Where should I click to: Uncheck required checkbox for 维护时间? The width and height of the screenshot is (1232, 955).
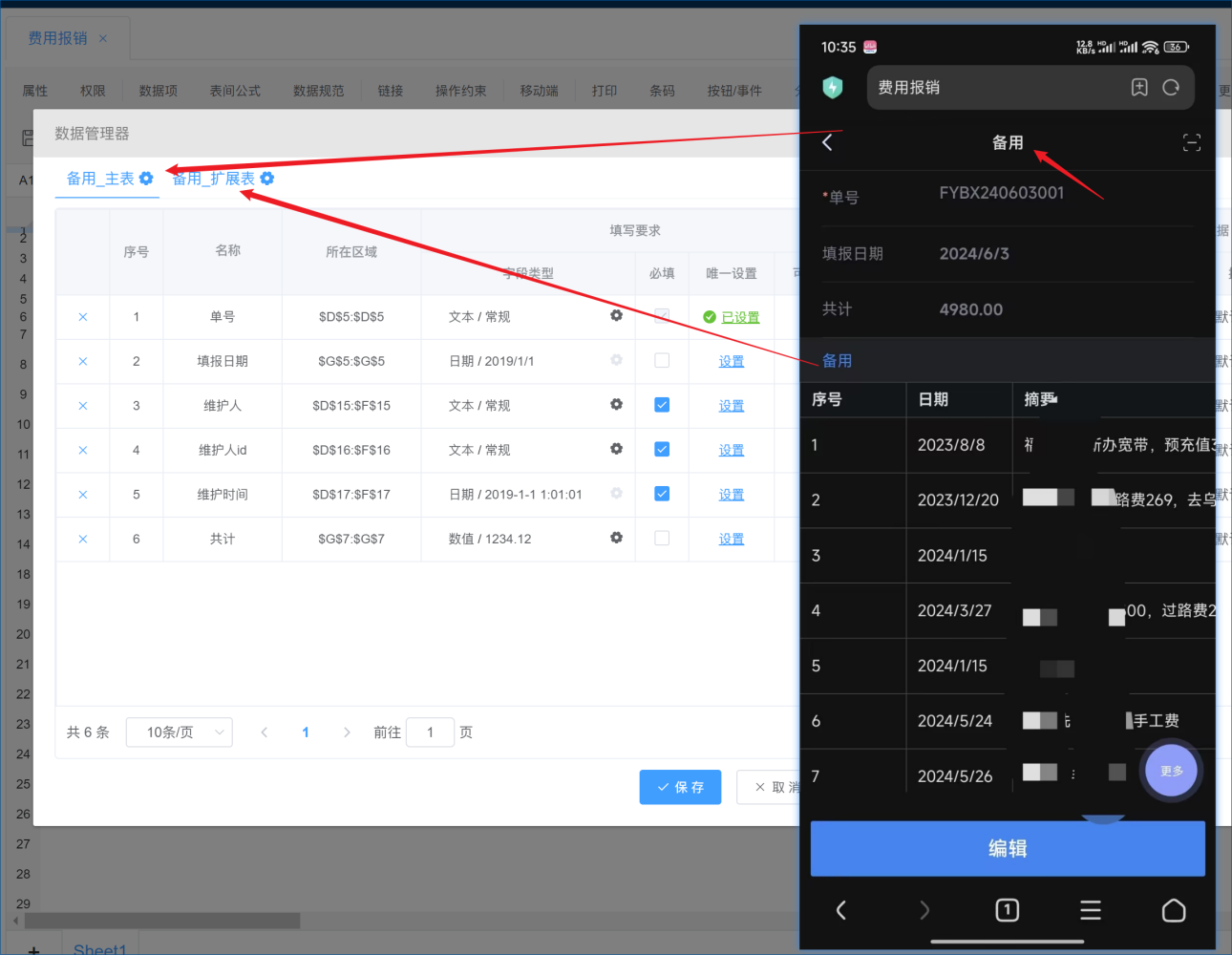click(x=662, y=494)
